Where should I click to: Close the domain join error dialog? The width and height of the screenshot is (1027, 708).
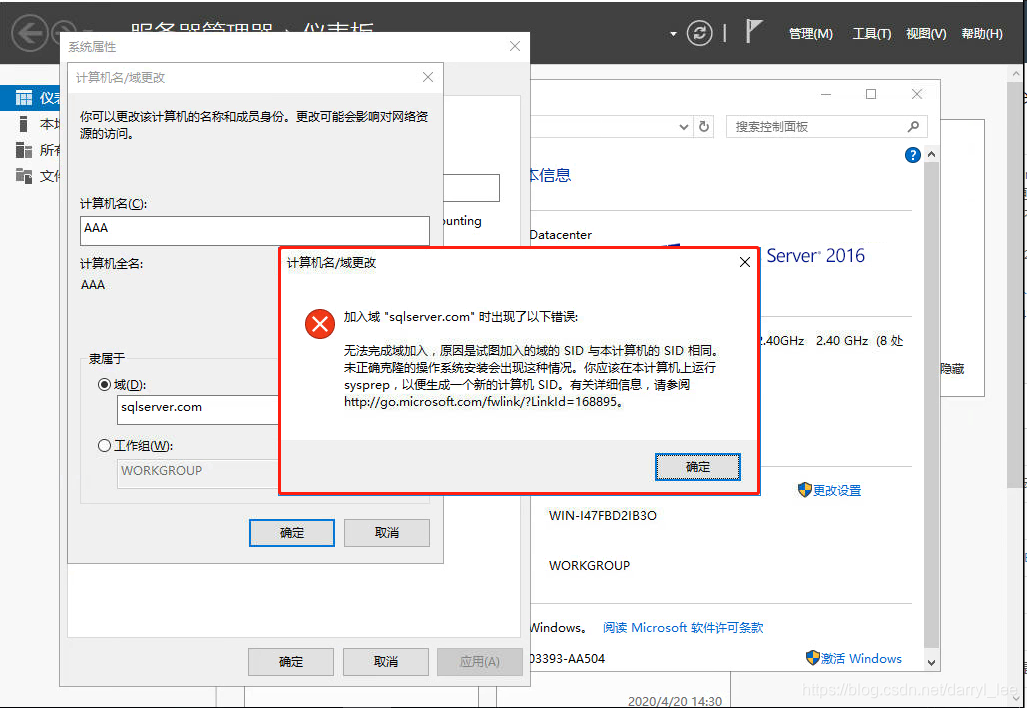tap(745, 263)
